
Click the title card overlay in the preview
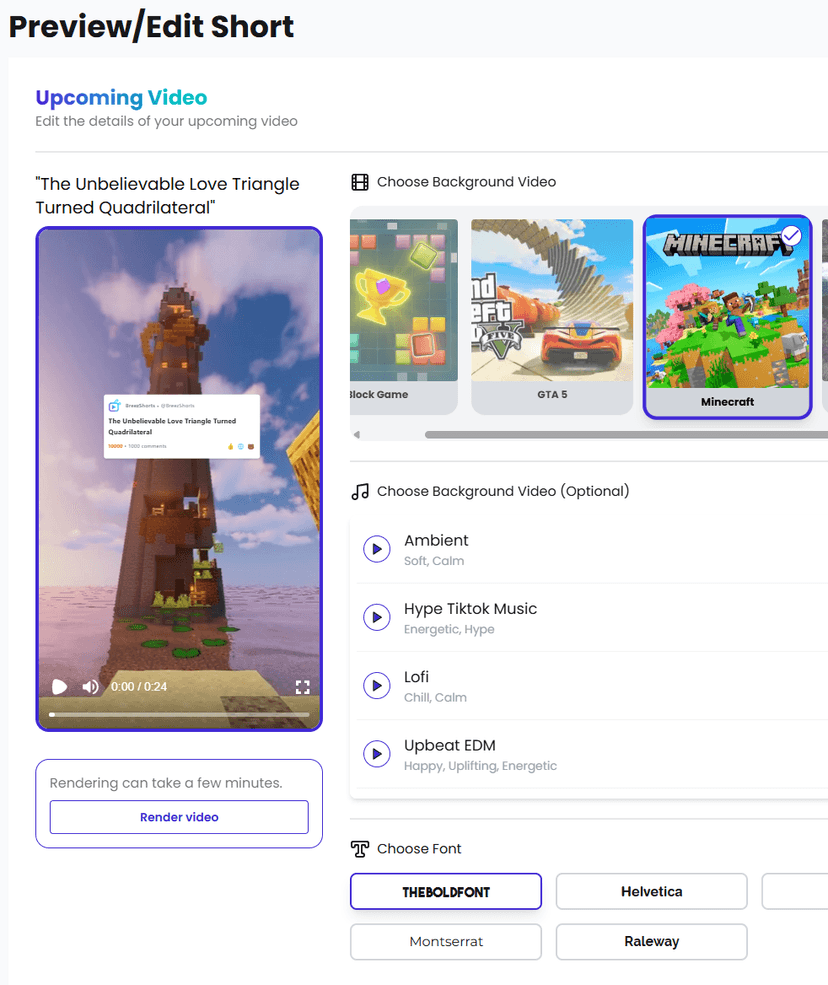click(182, 426)
